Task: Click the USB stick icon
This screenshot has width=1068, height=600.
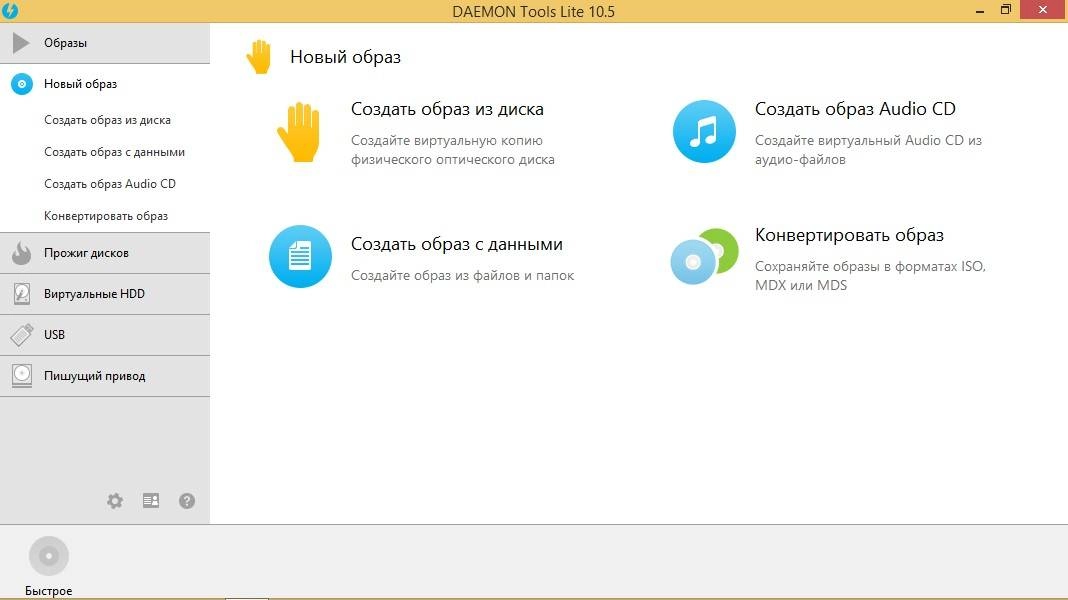Action: coord(22,335)
